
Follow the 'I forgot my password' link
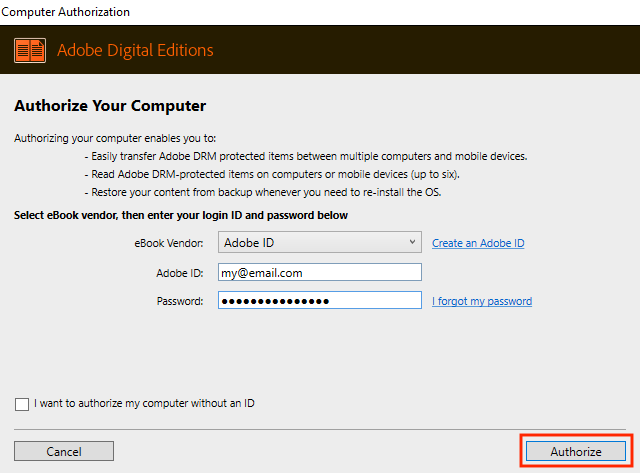coord(481,301)
